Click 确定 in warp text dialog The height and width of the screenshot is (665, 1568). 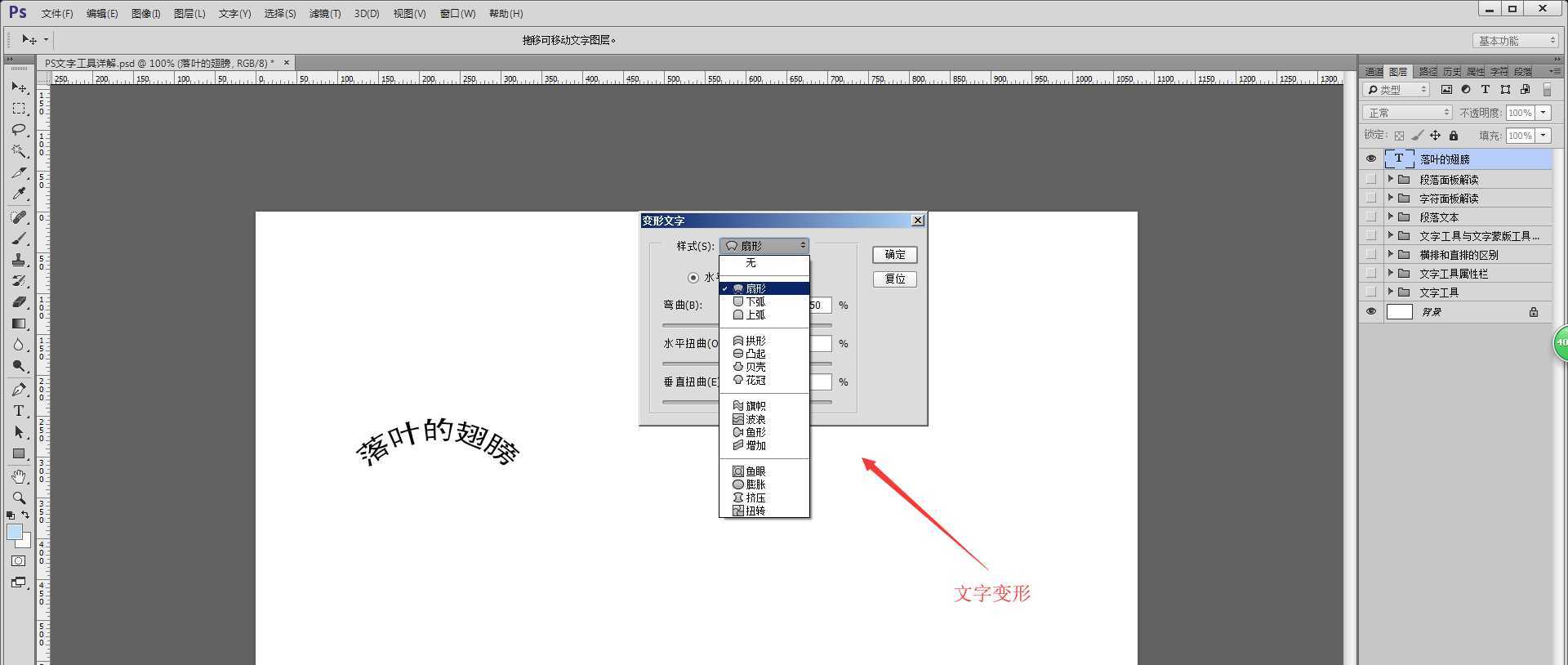pyautogui.click(x=894, y=255)
